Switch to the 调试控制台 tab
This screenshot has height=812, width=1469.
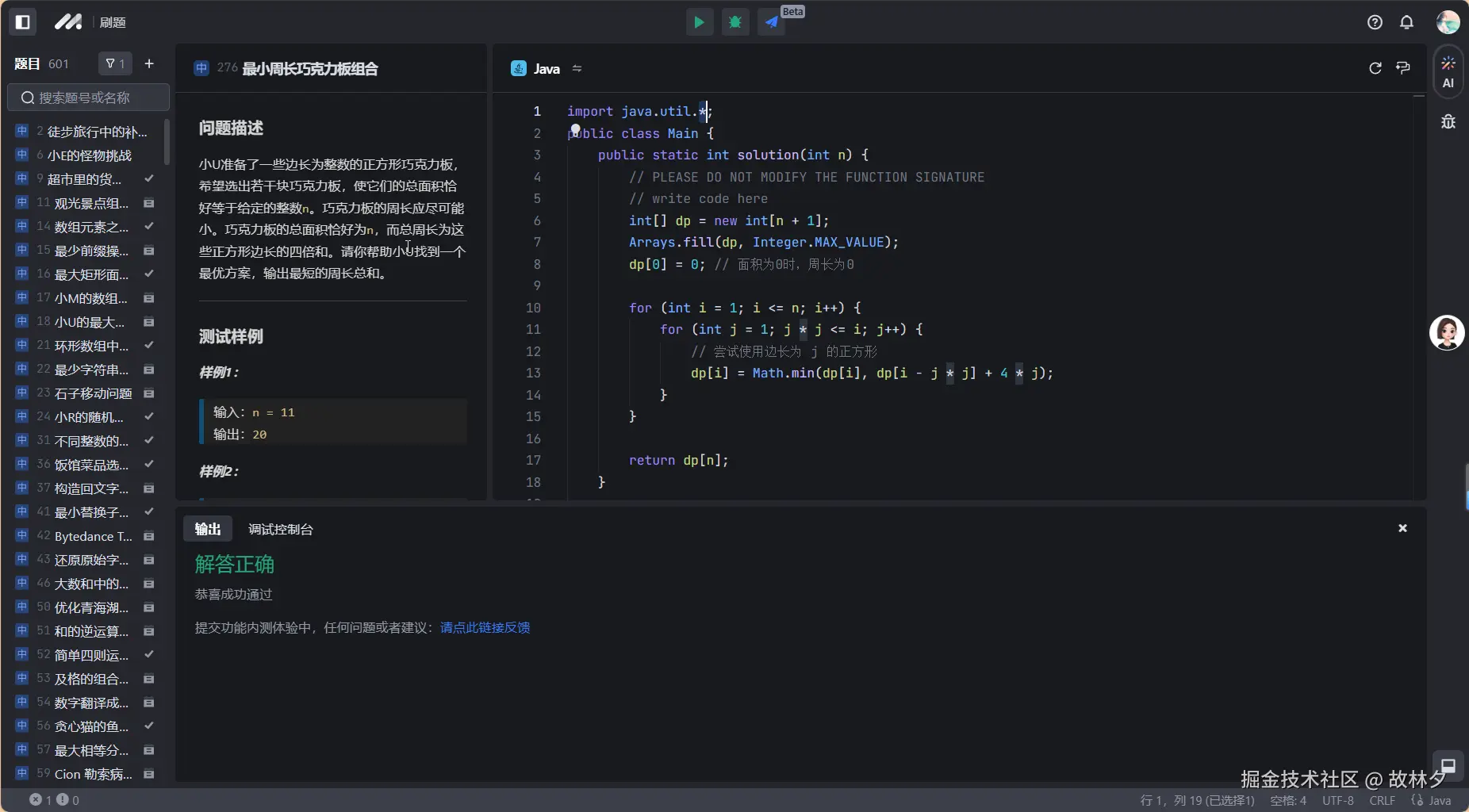(280, 529)
